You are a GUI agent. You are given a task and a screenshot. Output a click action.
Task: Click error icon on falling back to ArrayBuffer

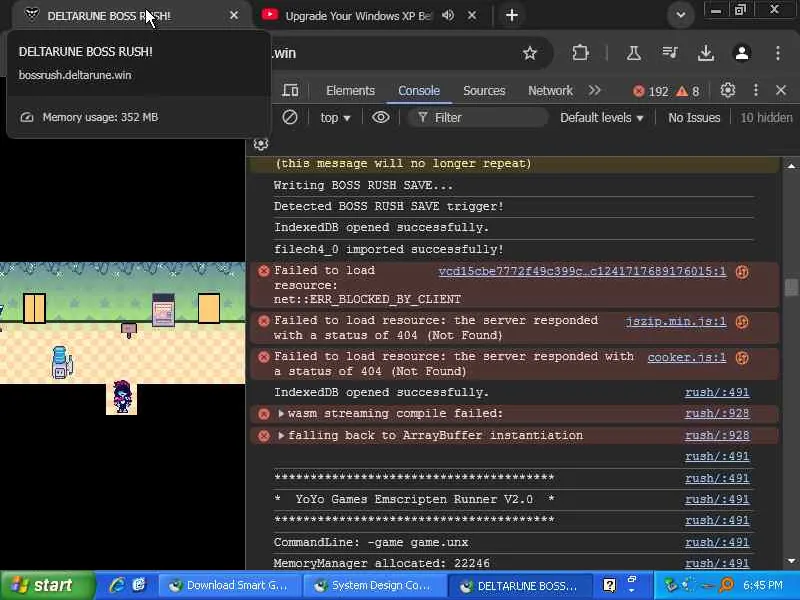(x=264, y=436)
